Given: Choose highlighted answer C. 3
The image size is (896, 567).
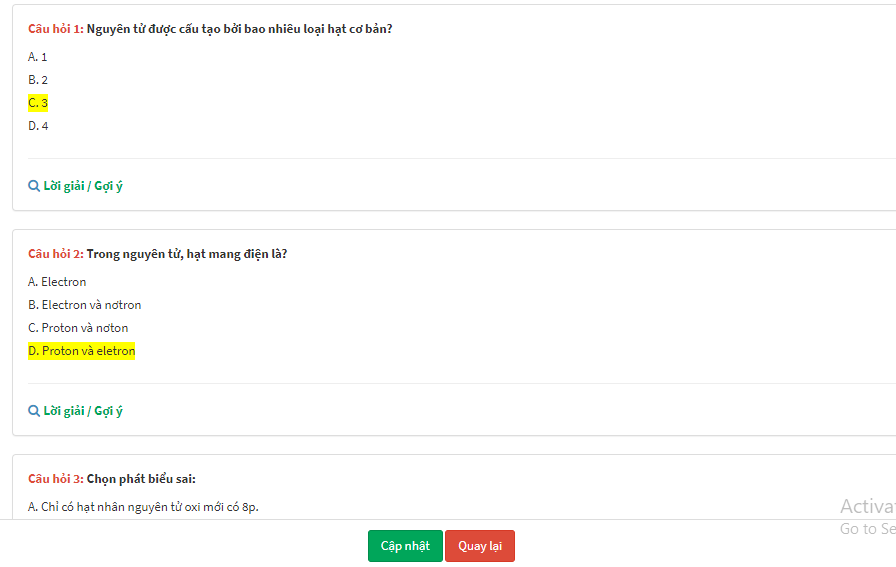Looking at the screenshot, I should (x=38, y=103).
